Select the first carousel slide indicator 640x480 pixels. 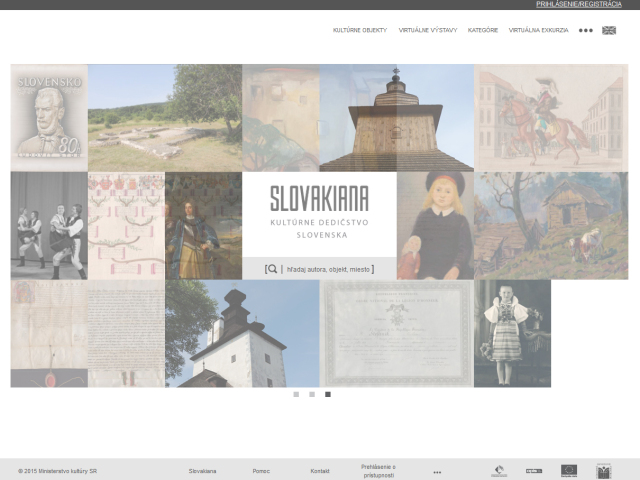[x=296, y=394]
